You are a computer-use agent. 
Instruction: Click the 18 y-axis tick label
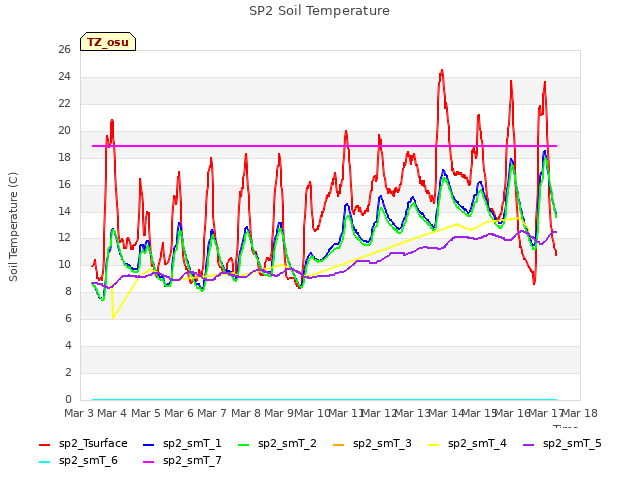(64, 158)
